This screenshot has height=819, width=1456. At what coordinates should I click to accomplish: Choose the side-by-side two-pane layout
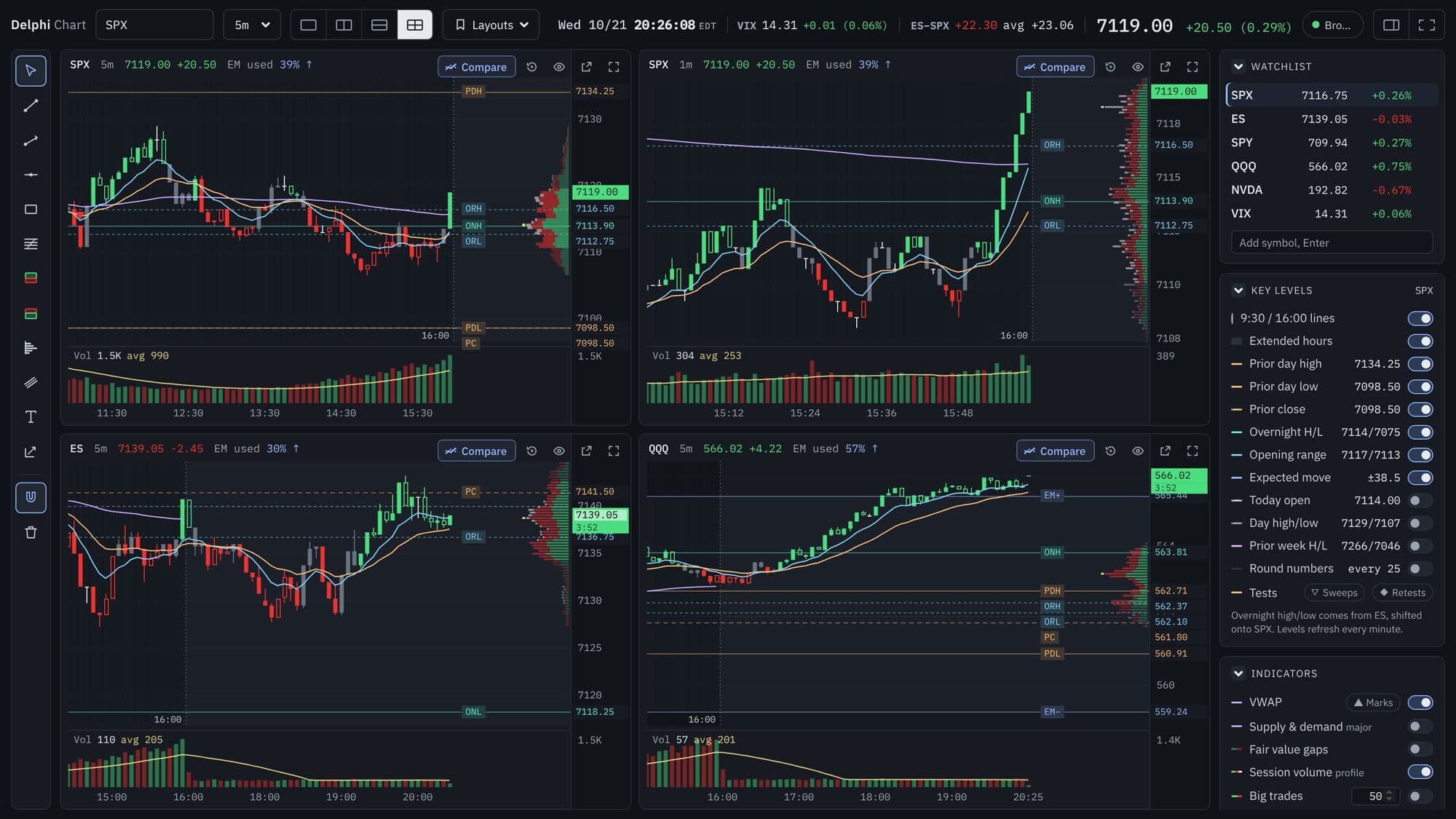[344, 25]
